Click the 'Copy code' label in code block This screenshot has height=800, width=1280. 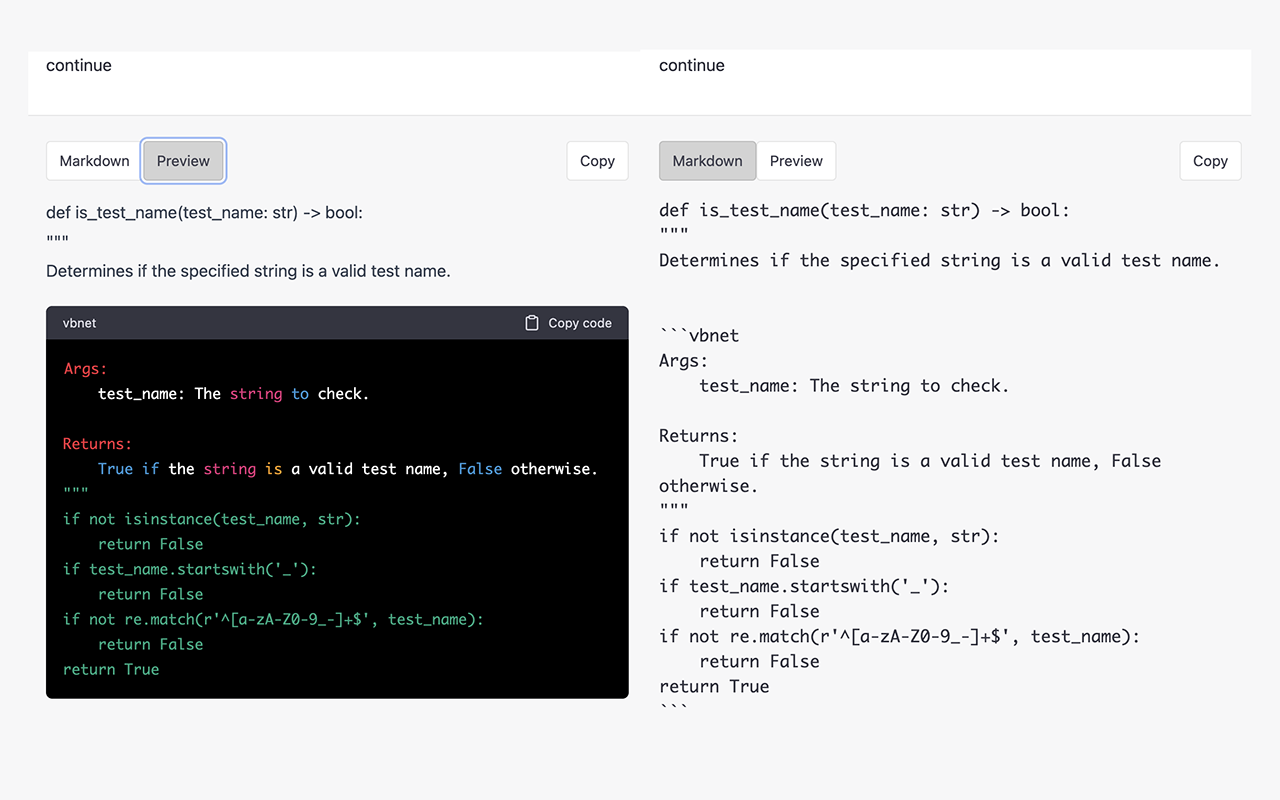580,323
